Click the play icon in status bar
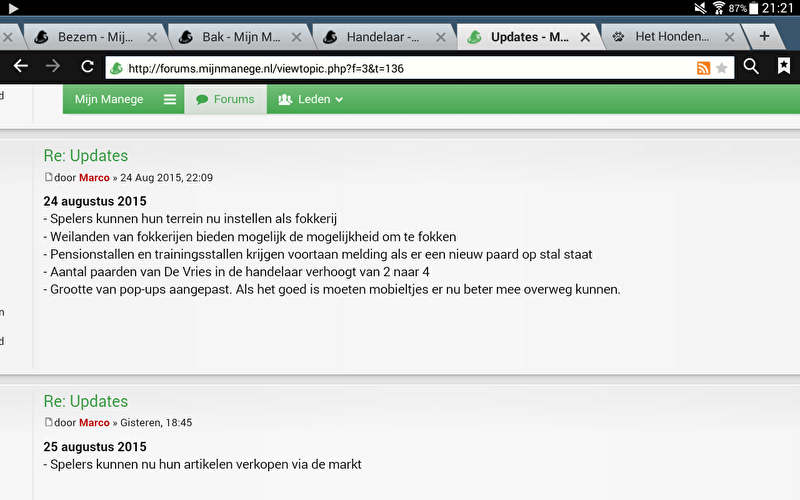The height and width of the screenshot is (500, 800). [x=13, y=8]
